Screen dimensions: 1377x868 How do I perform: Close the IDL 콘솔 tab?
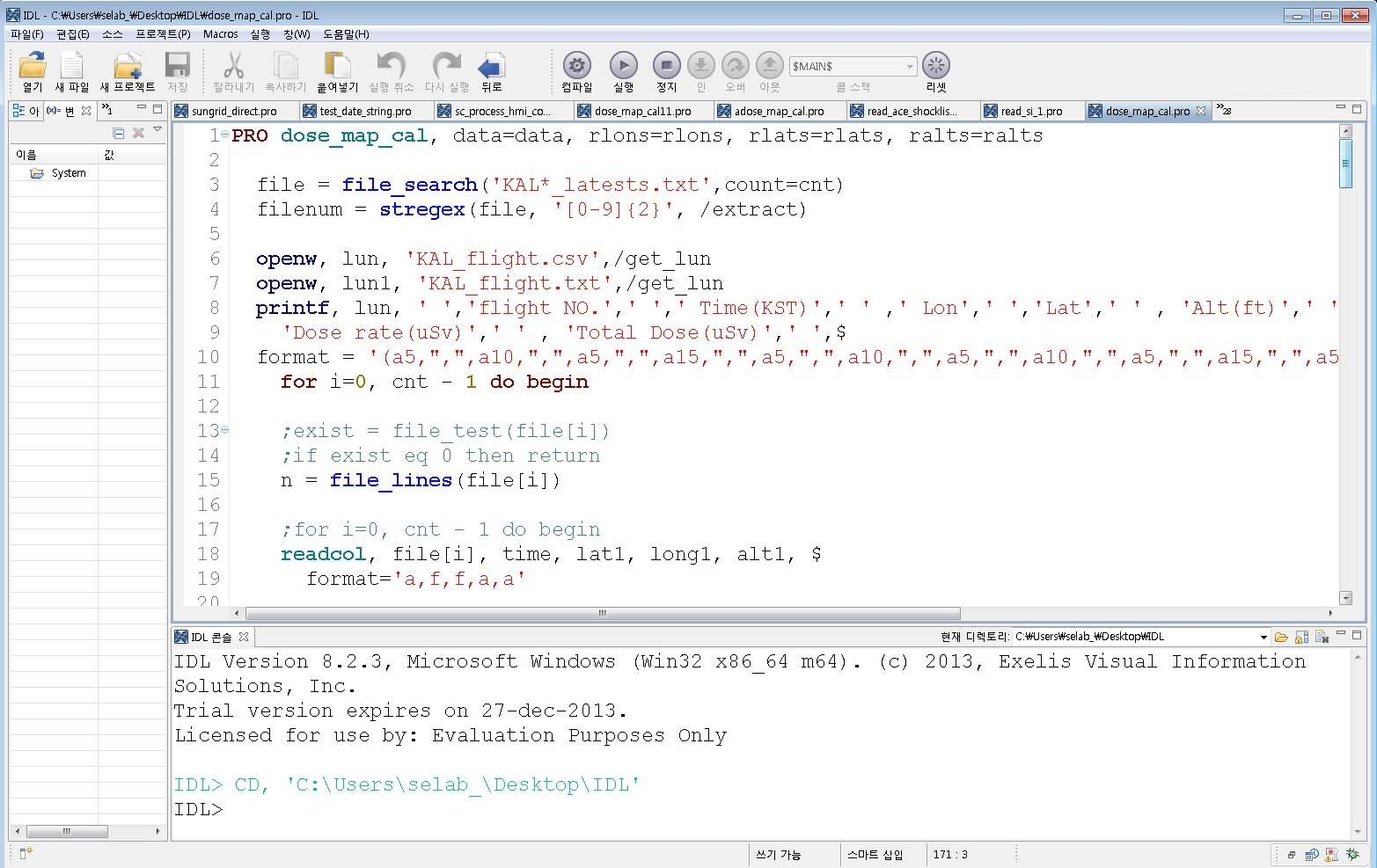(244, 637)
